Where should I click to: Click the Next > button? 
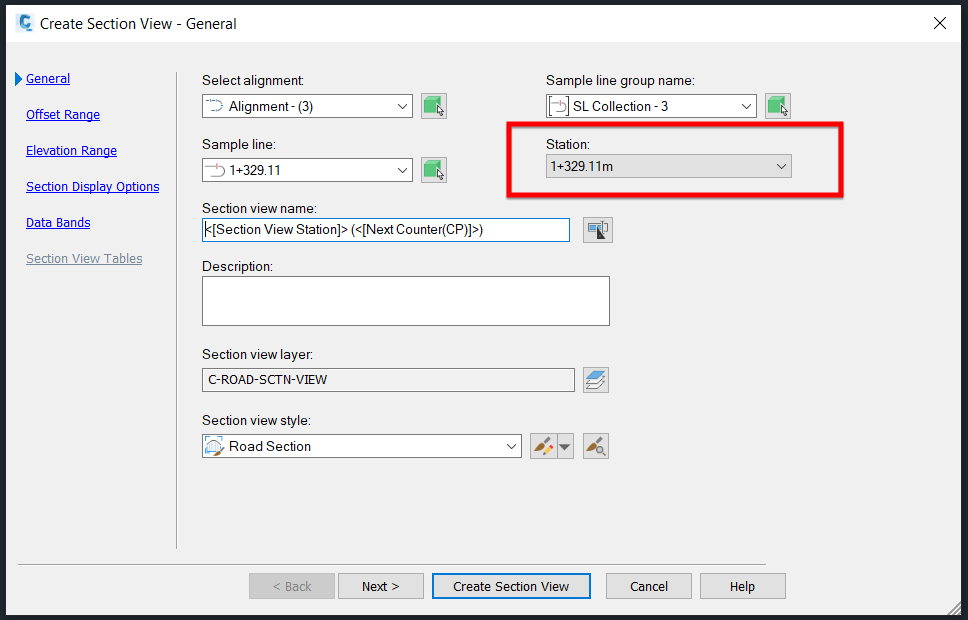380,586
